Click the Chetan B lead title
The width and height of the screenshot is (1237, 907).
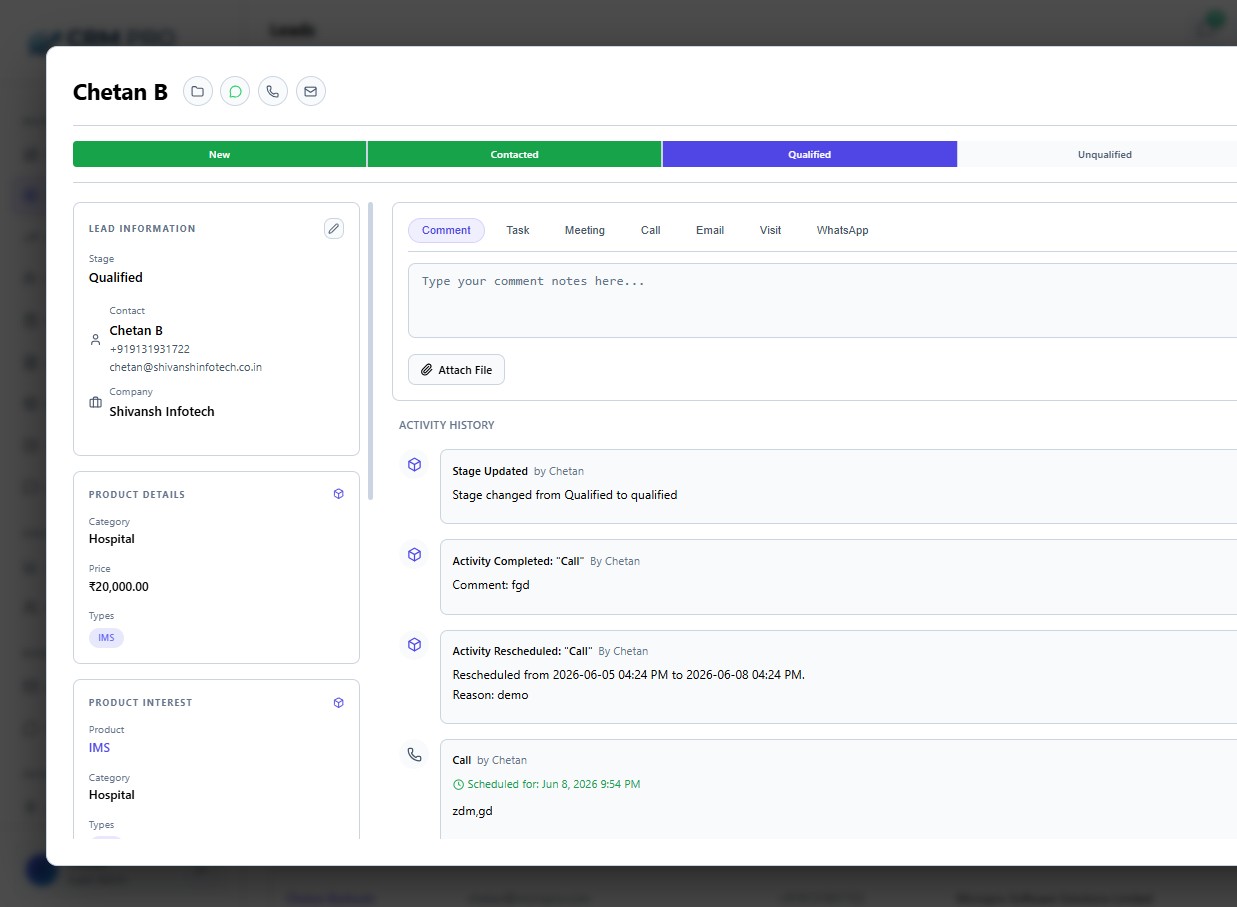tap(120, 92)
